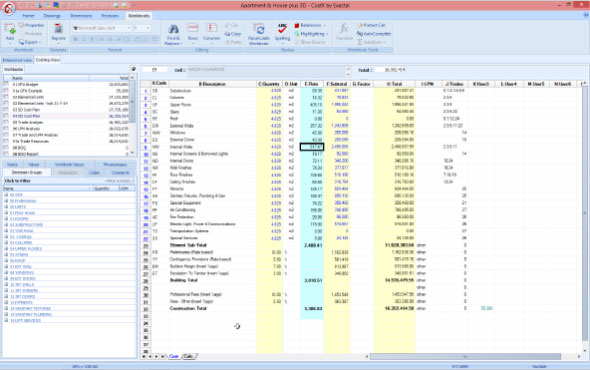The height and width of the screenshot is (370, 590).
Task: Click the 'Click to filter' box
Action: click(69, 181)
